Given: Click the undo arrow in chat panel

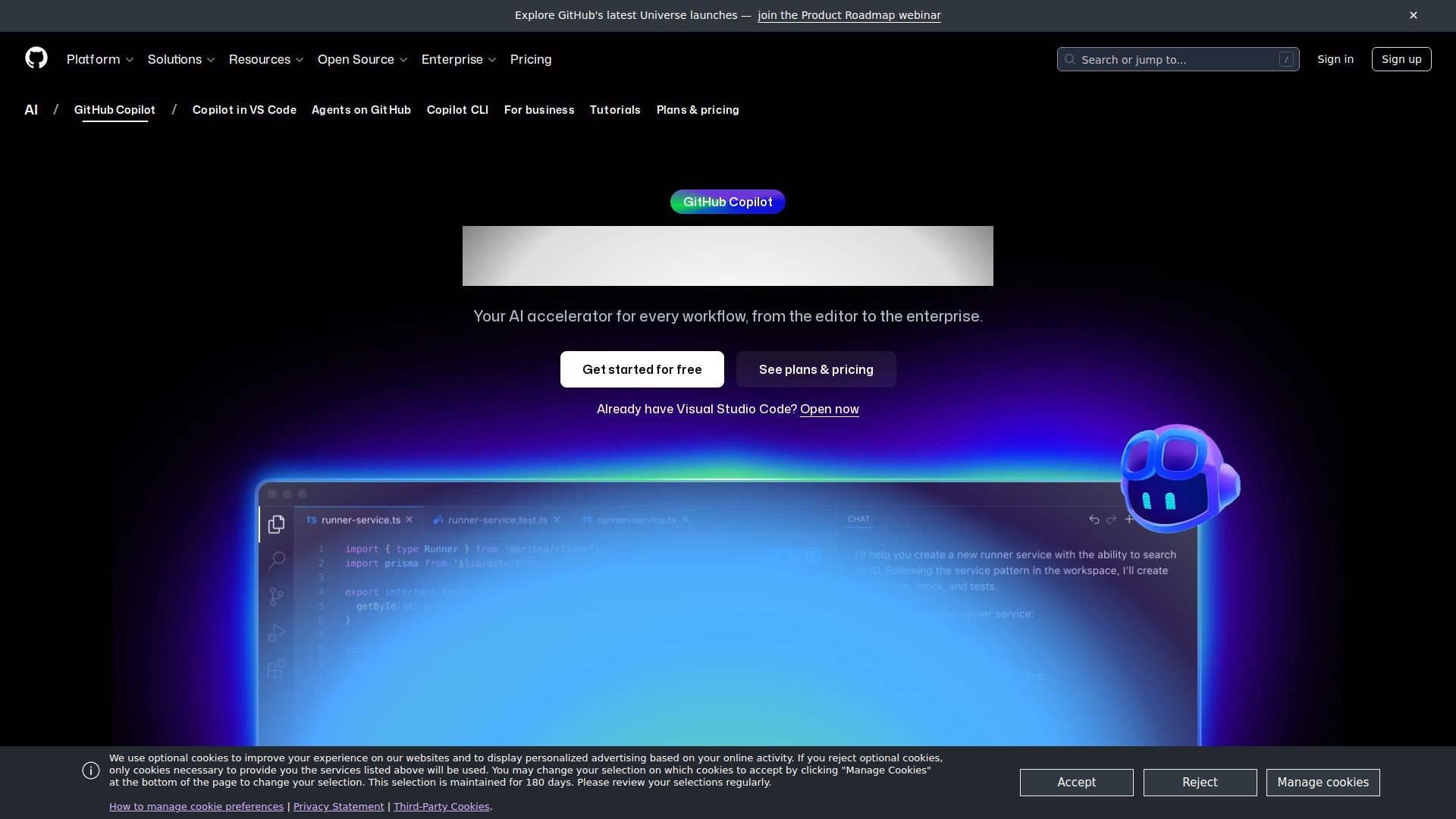Looking at the screenshot, I should point(1094,519).
